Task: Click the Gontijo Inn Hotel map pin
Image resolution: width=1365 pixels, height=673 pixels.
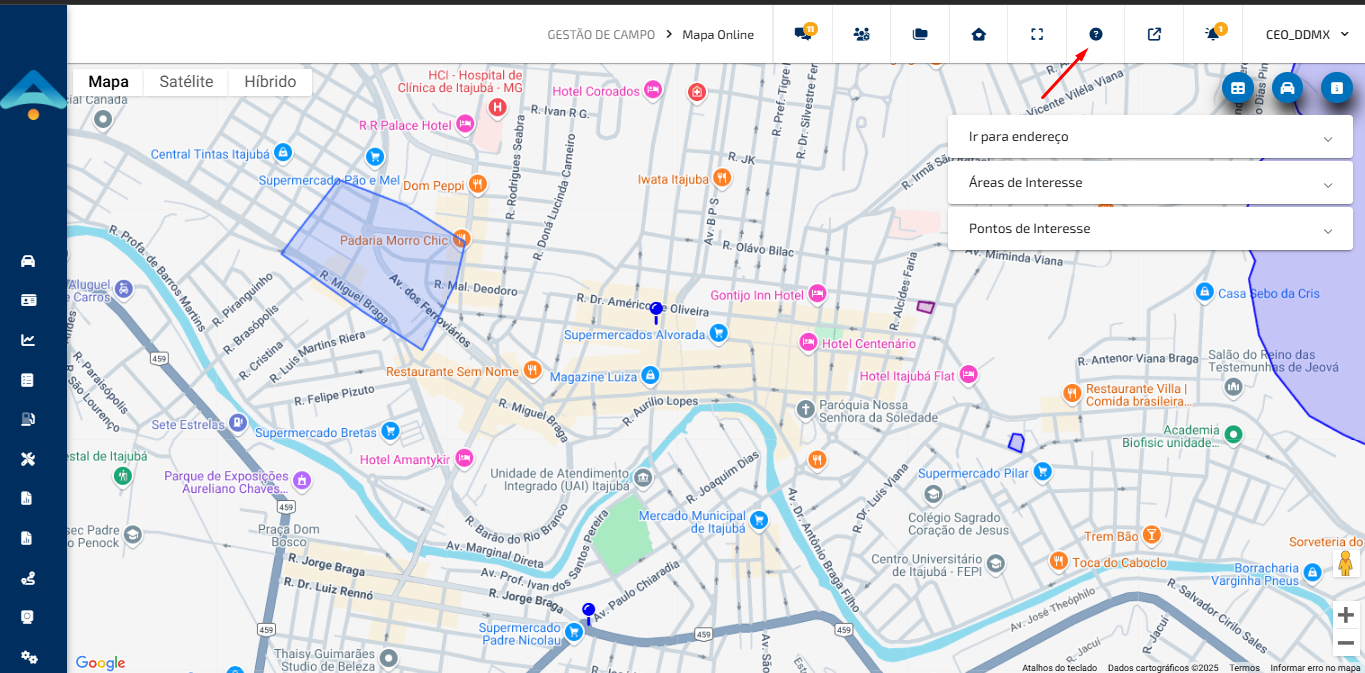Action: coord(817,293)
